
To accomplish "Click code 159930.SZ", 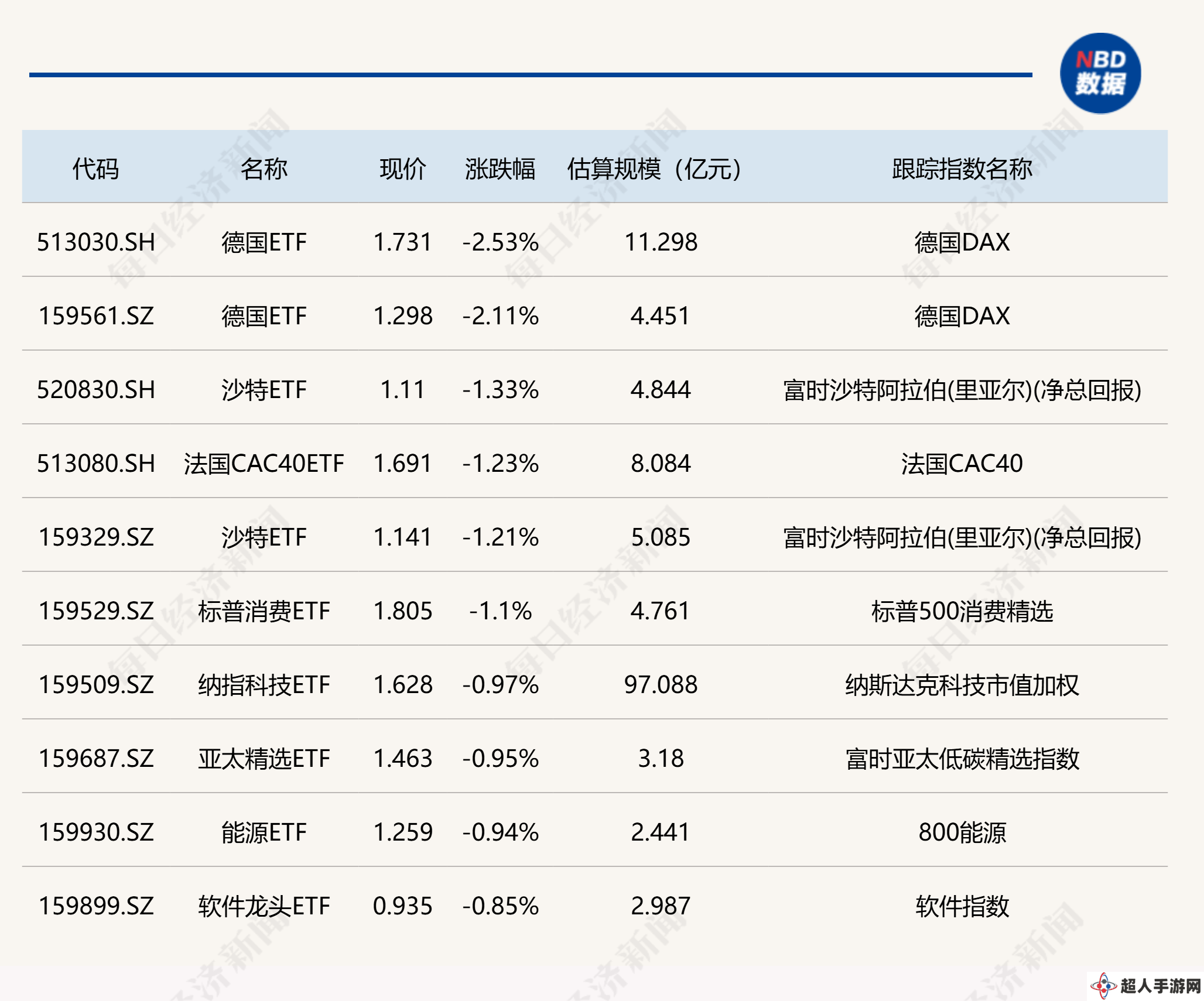I will pyautogui.click(x=96, y=832).
